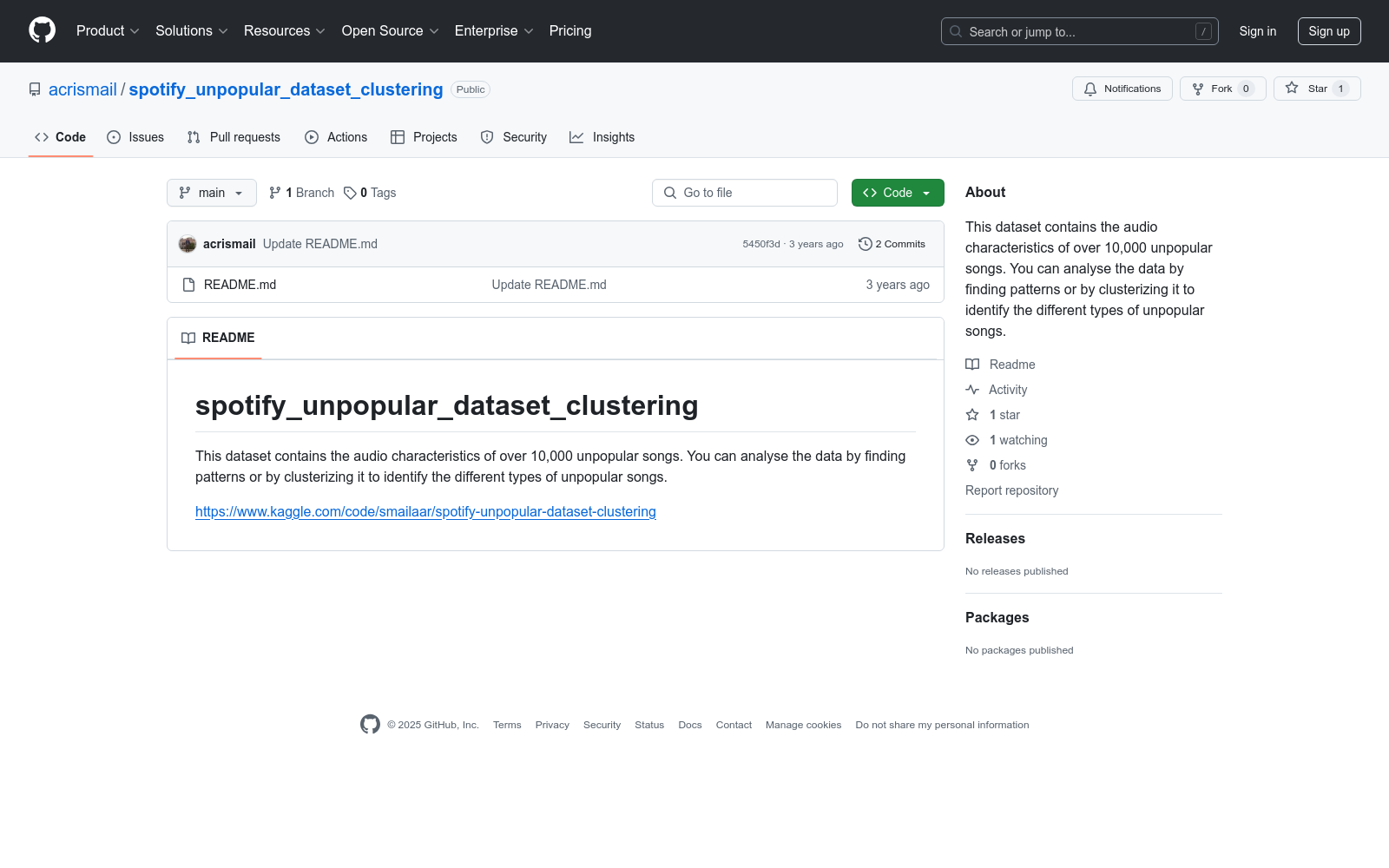Star this repository

pos(1317,89)
